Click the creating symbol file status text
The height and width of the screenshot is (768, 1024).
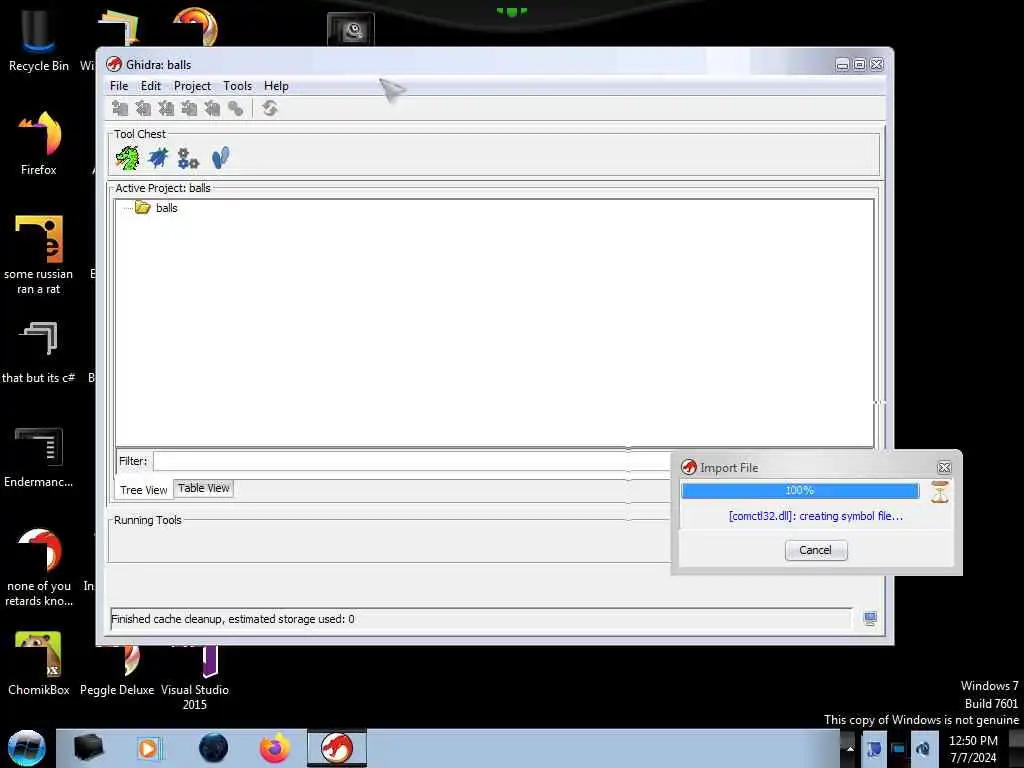[816, 516]
